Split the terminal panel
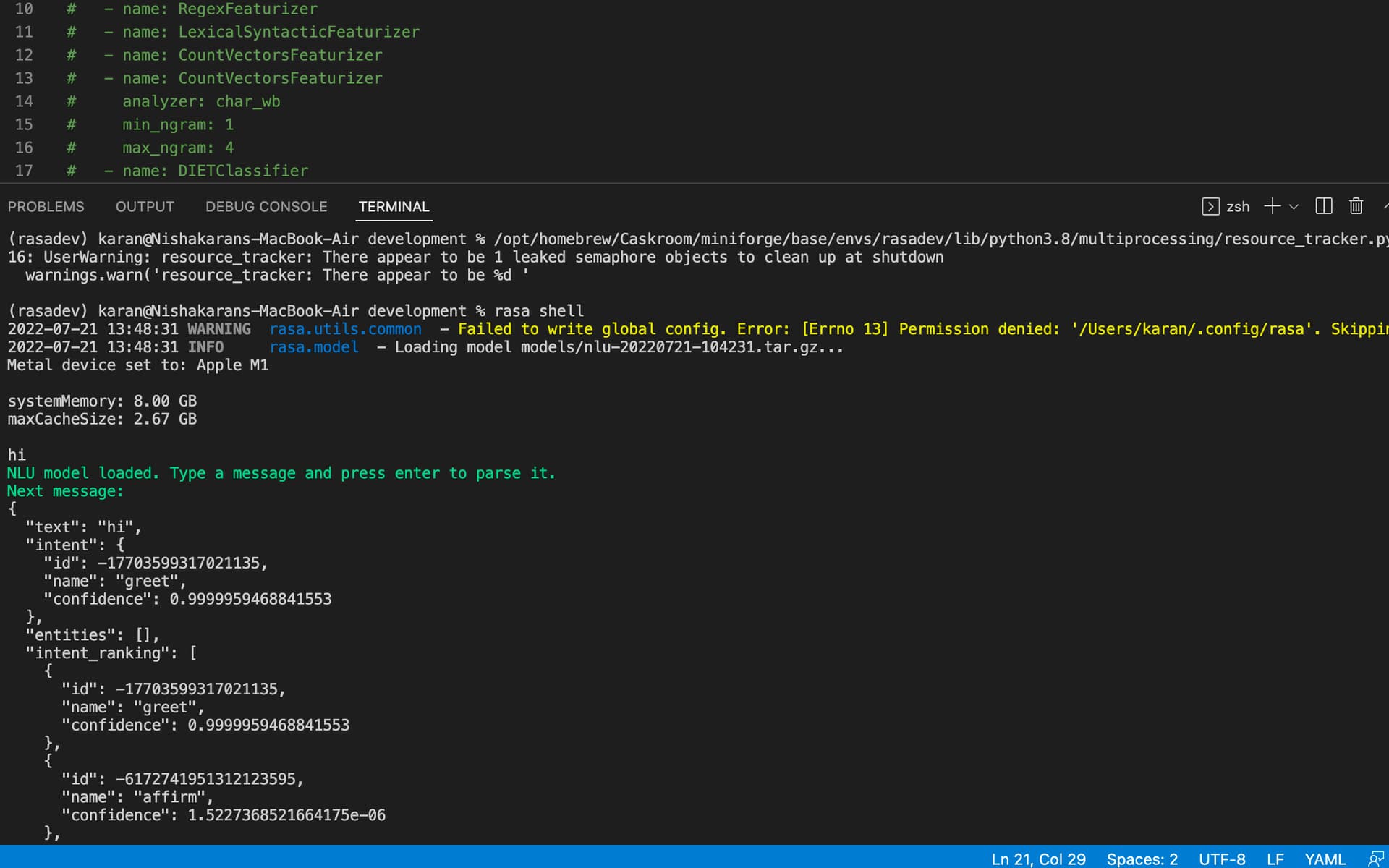1389x868 pixels. (1323, 207)
